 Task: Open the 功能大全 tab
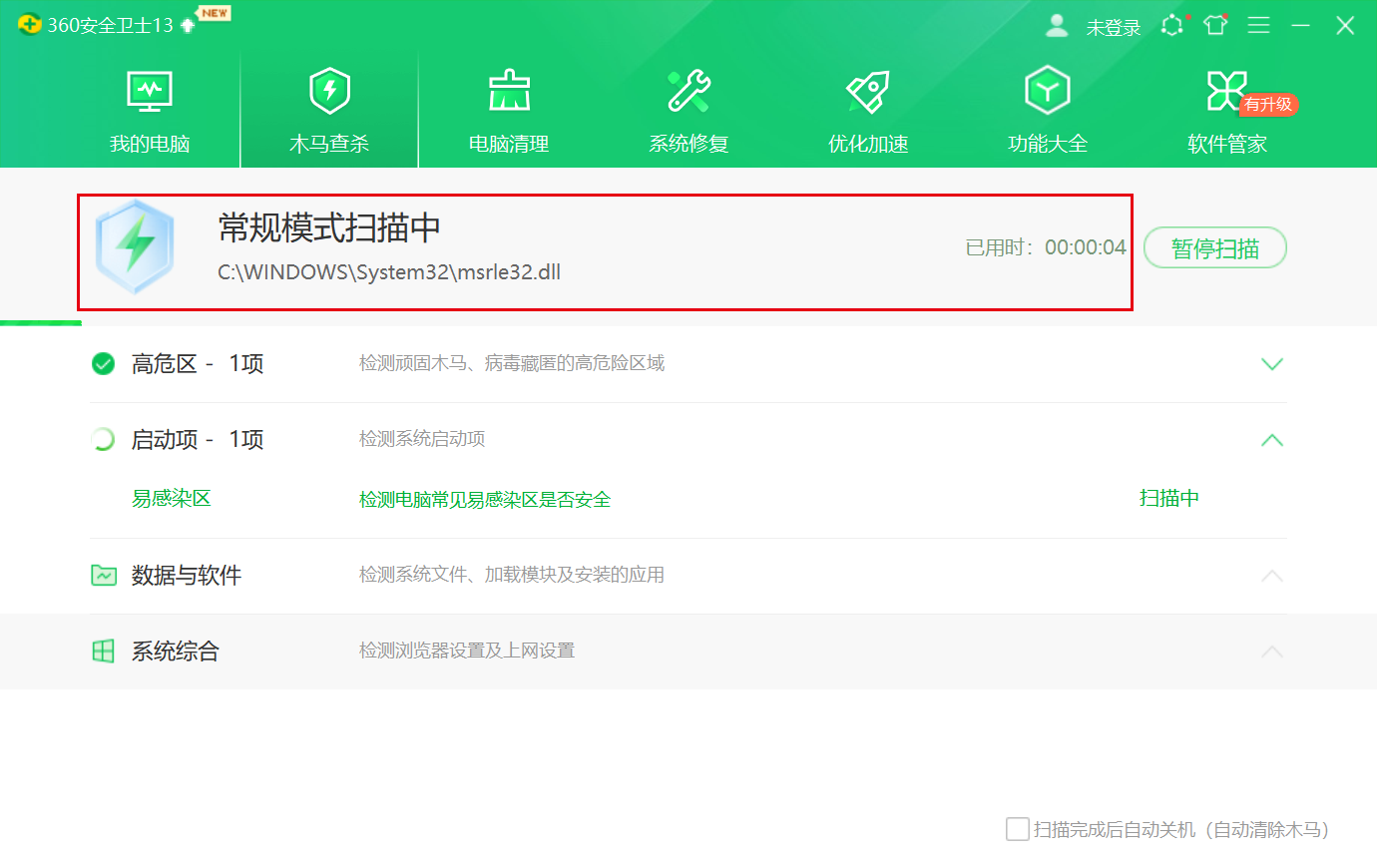[1048, 112]
